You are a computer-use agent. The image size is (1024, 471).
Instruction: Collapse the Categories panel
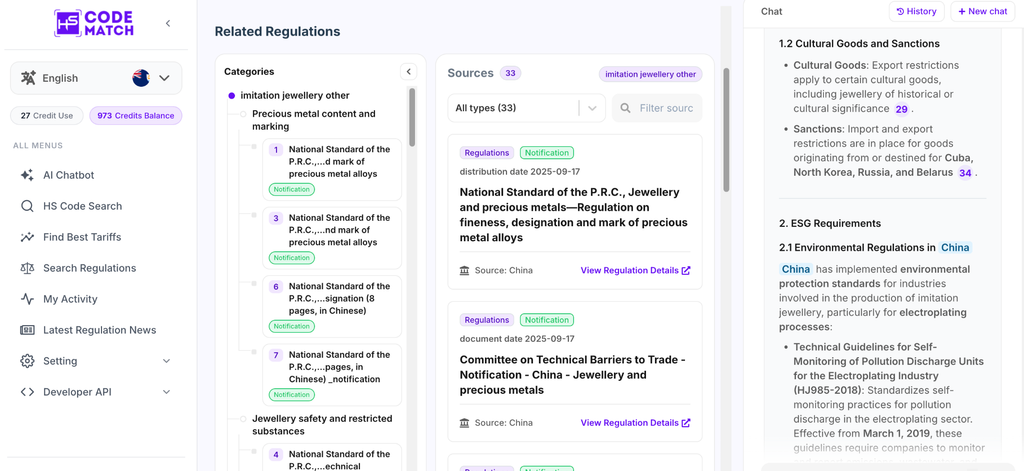tap(408, 72)
